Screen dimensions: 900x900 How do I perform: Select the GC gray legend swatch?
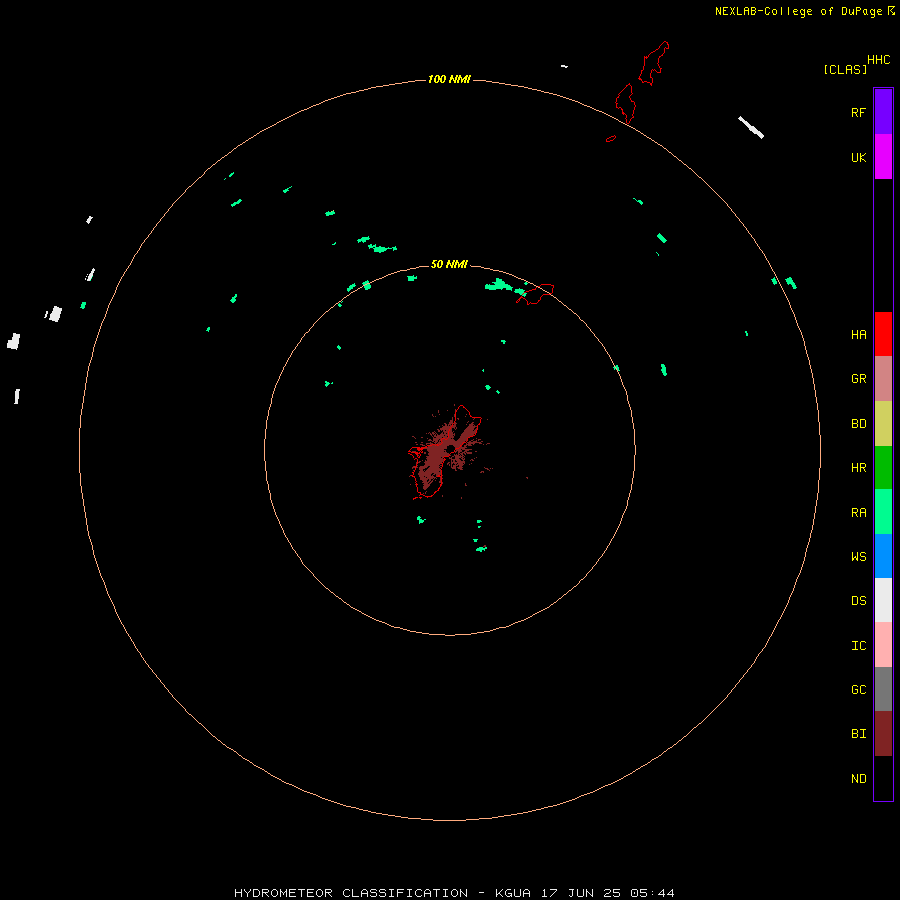click(883, 689)
